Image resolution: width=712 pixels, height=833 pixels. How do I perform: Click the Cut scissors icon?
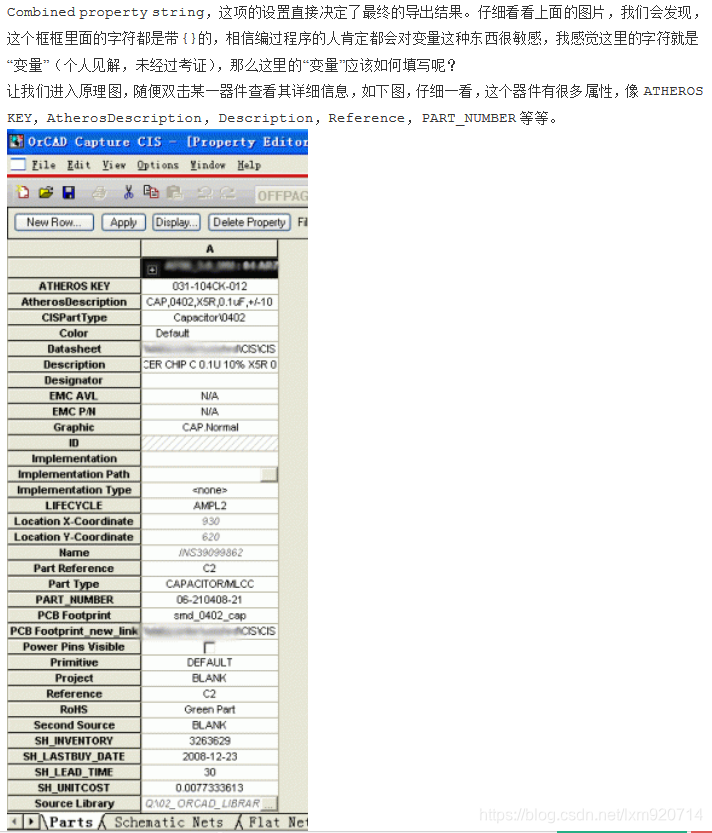(128, 192)
